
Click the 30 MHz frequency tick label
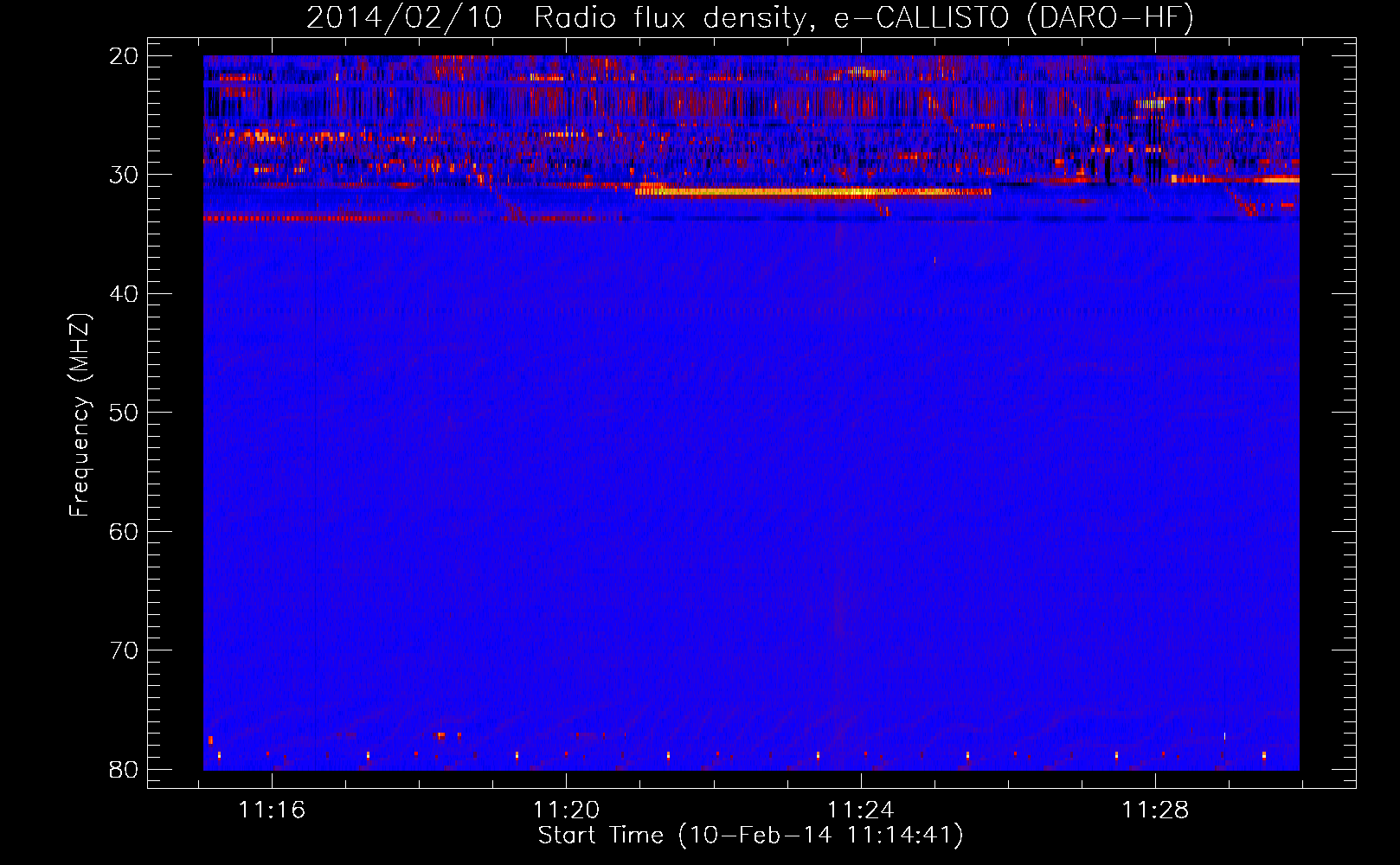[x=124, y=175]
